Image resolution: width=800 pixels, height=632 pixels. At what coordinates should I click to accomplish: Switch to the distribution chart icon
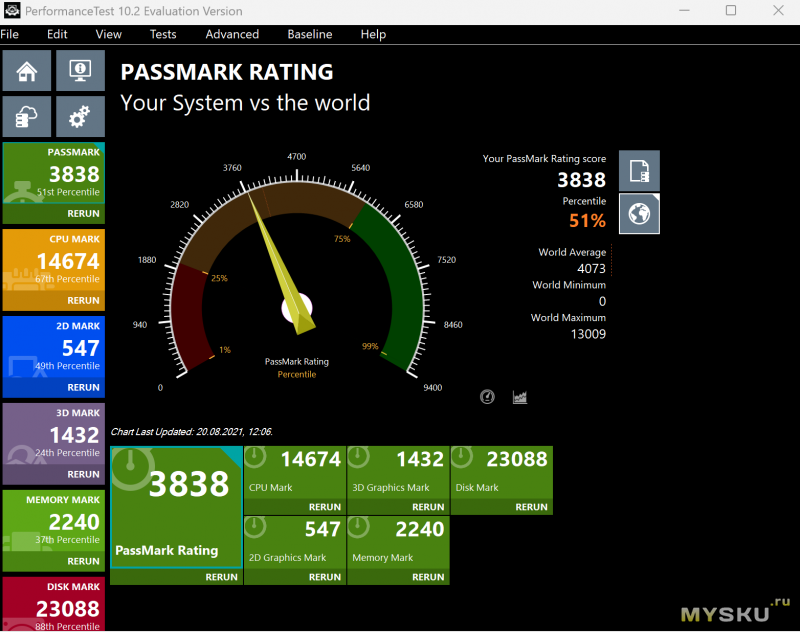[520, 397]
